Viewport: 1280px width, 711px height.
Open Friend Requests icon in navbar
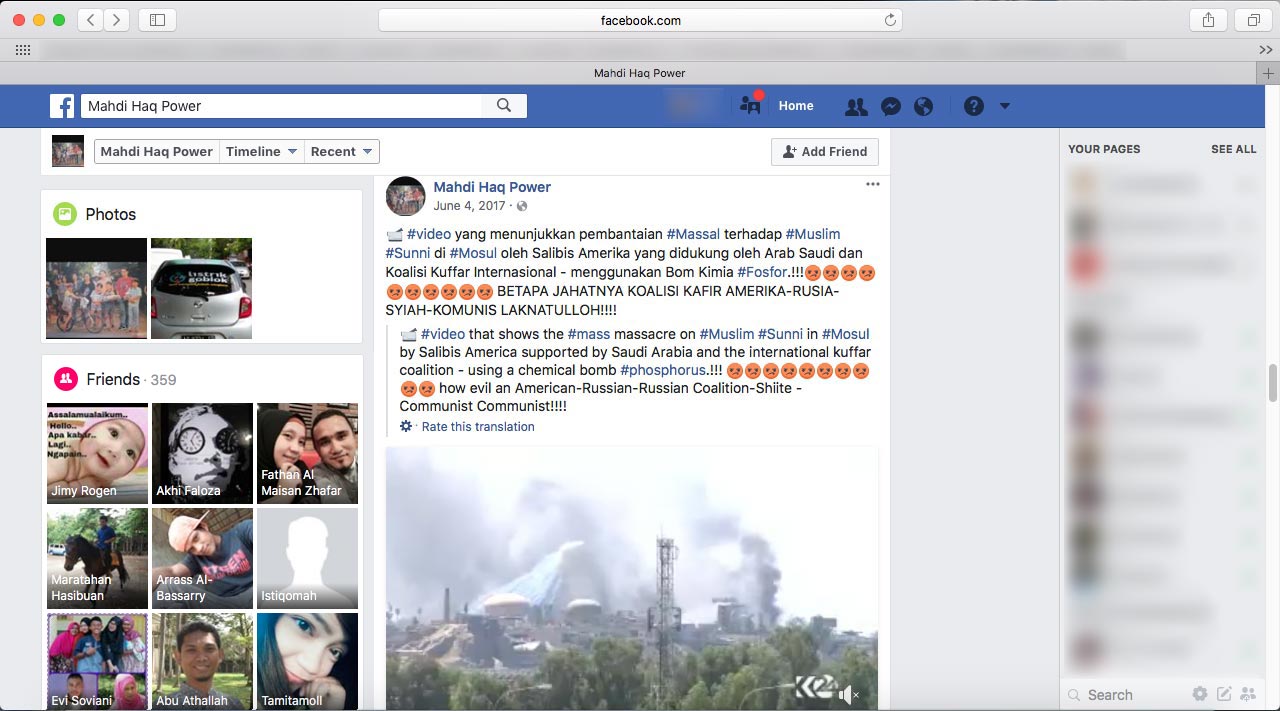coord(856,106)
